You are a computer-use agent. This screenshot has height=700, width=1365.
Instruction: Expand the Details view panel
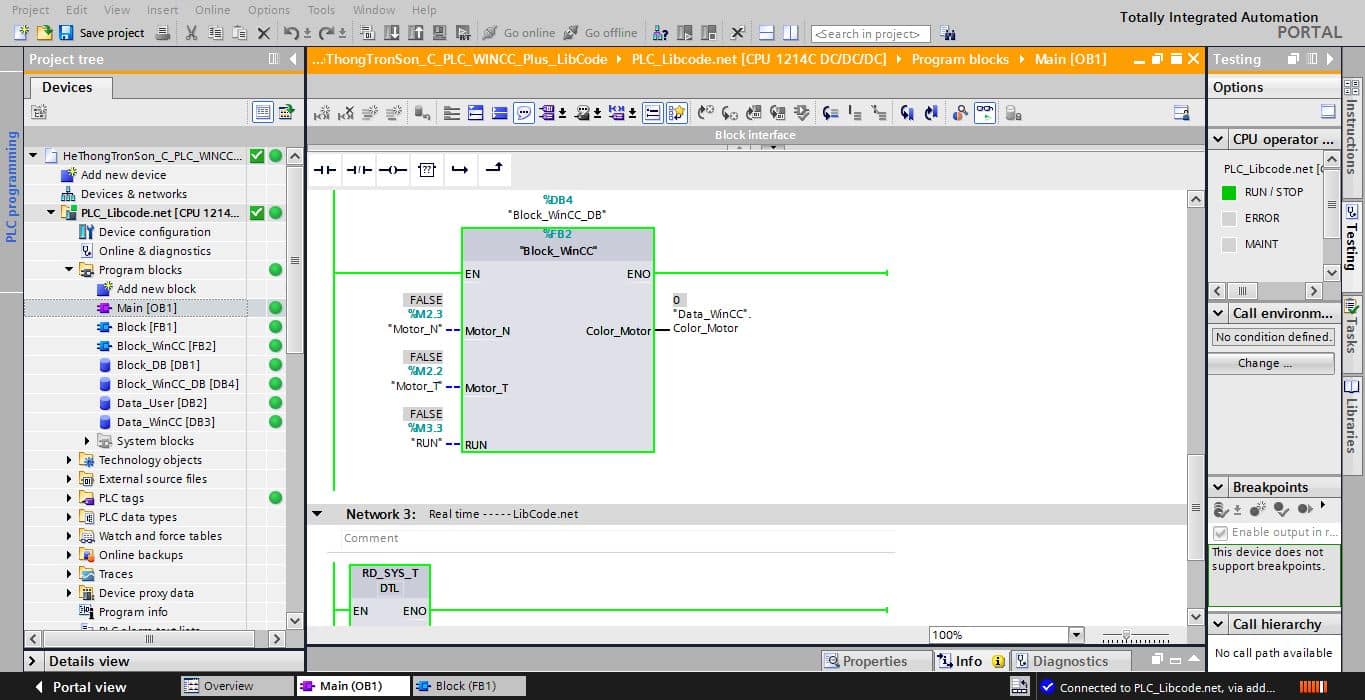pos(33,661)
